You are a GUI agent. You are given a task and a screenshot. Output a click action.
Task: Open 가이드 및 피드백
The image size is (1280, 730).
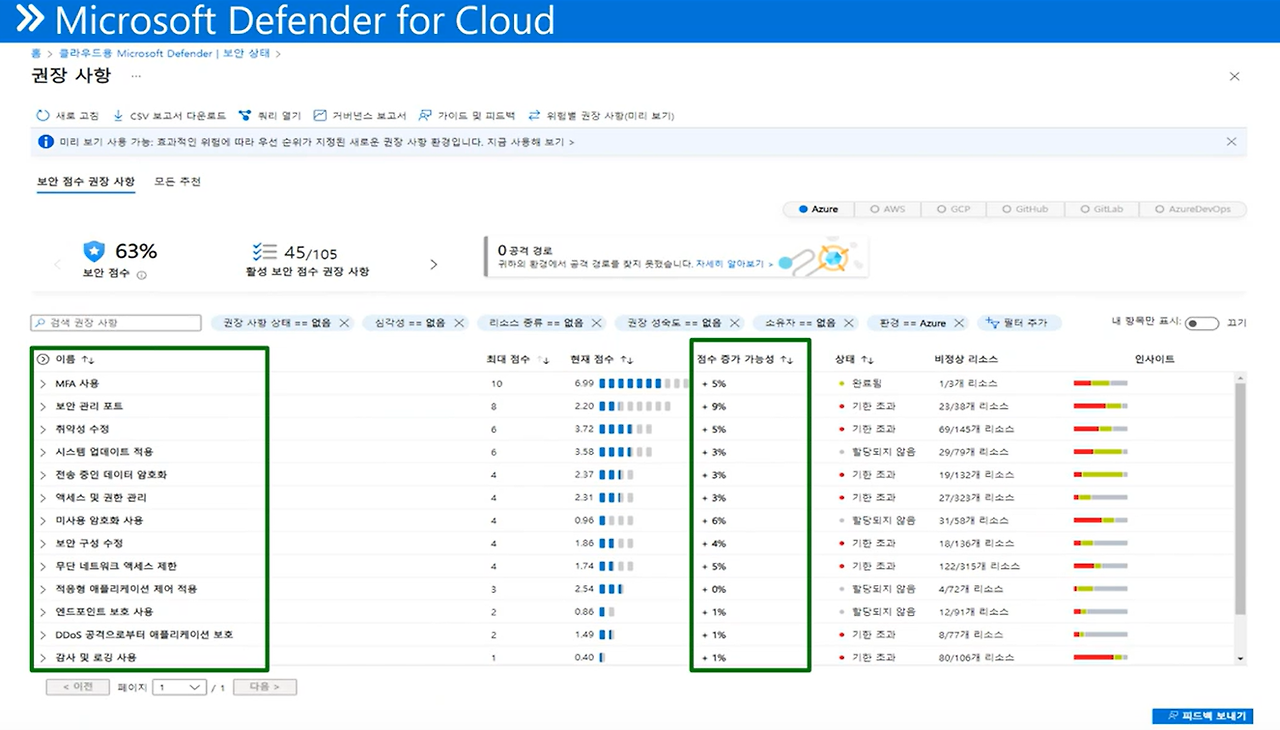[467, 115]
